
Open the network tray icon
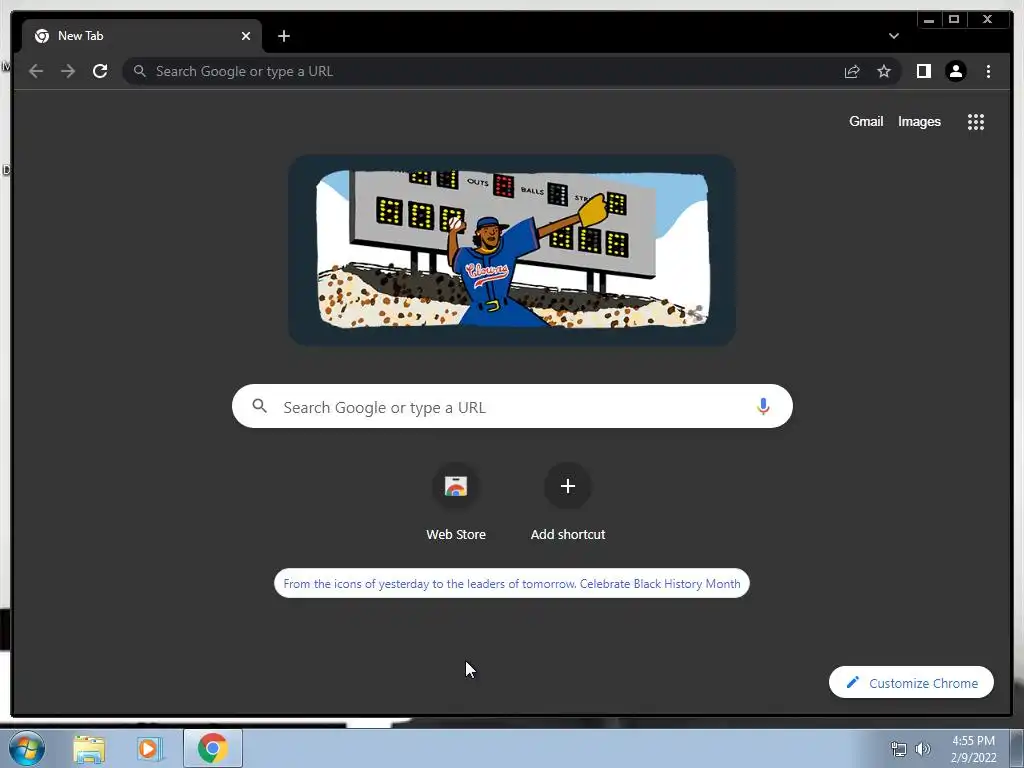pyautogui.click(x=899, y=748)
